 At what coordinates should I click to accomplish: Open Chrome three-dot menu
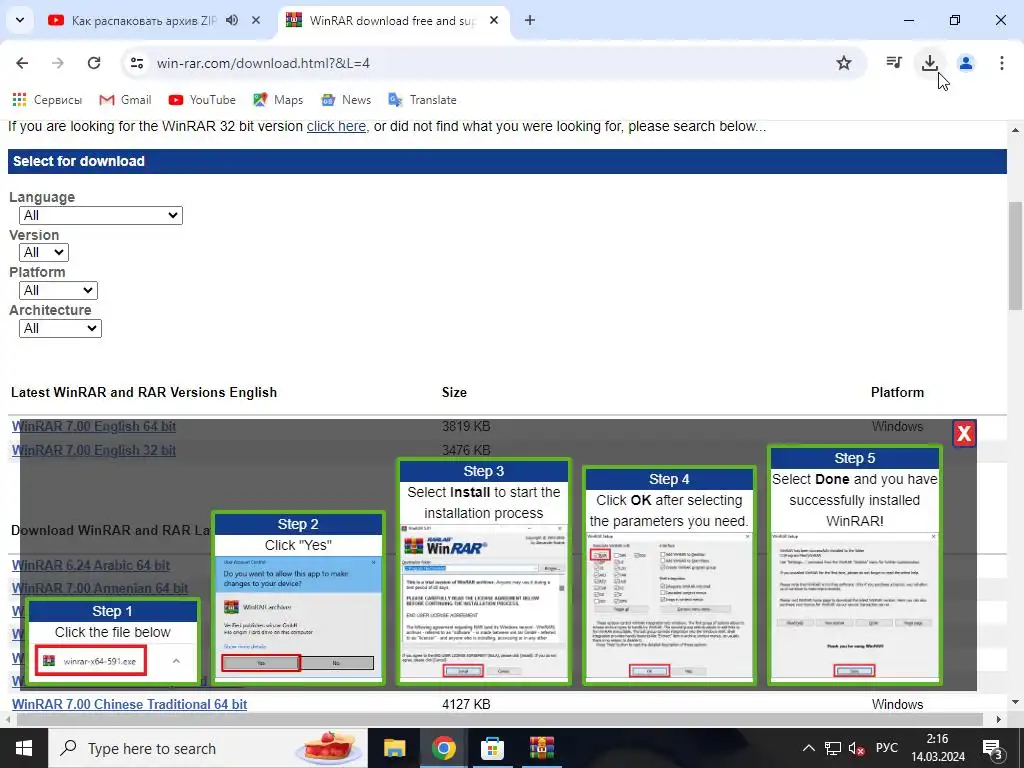[1001, 63]
